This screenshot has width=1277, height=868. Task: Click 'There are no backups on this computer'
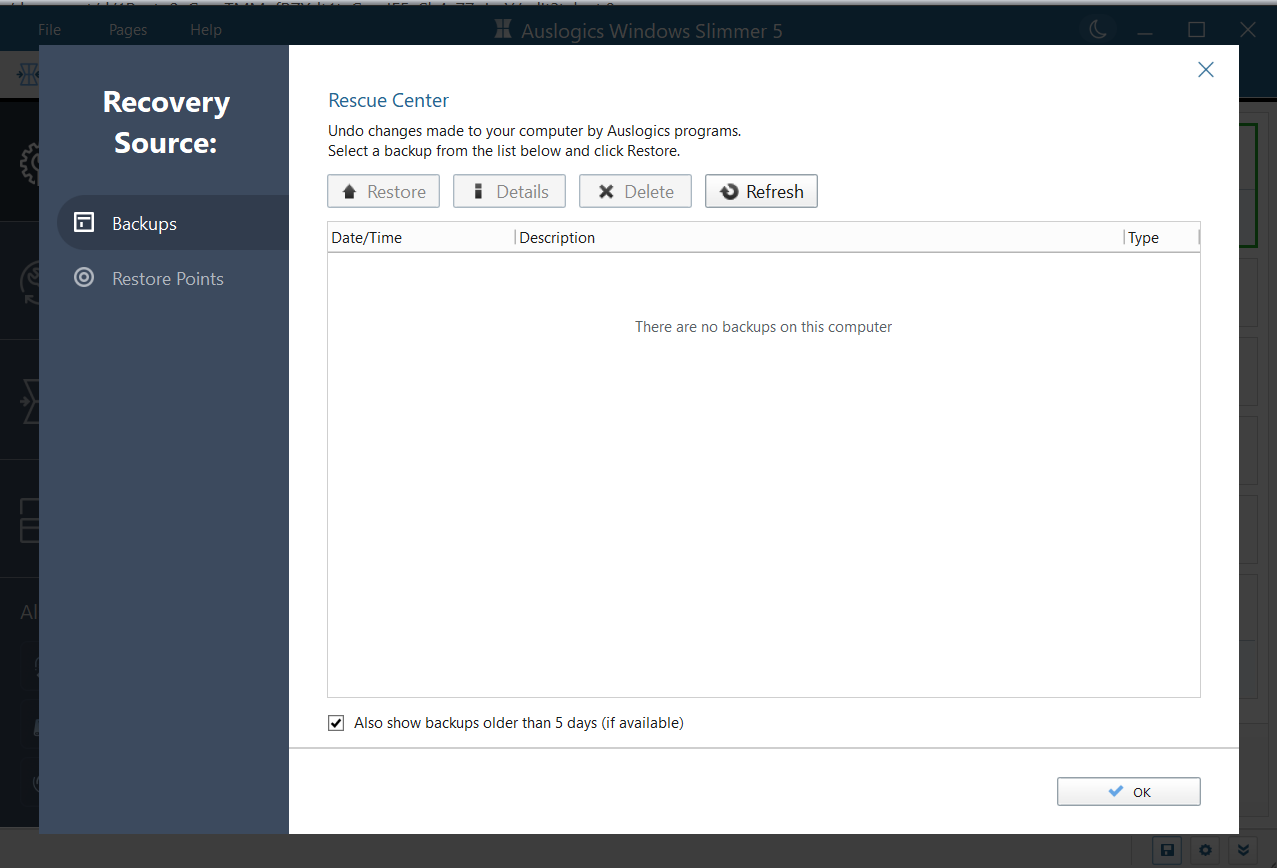(x=763, y=327)
